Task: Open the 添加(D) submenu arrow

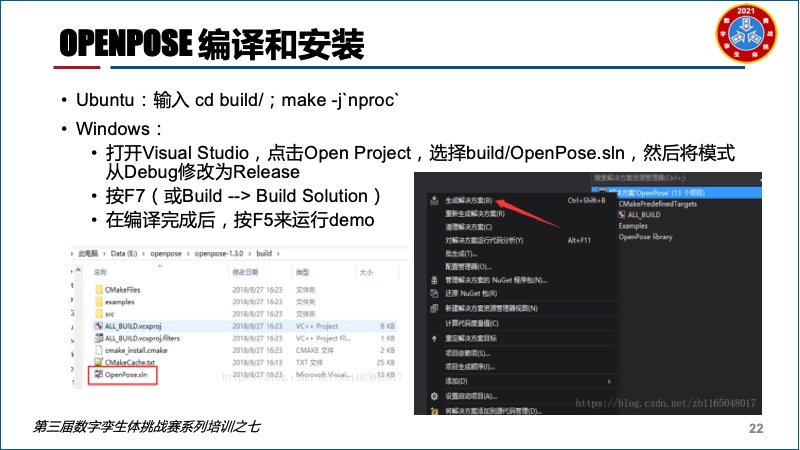Action: 609,381
